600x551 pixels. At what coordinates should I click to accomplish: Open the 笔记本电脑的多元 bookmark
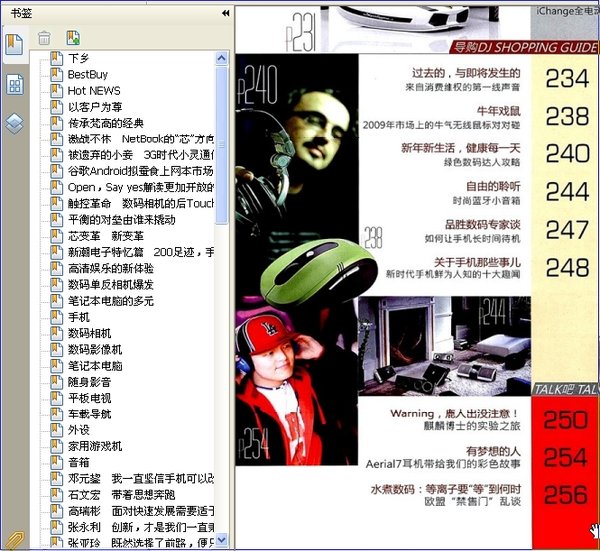tap(111, 301)
